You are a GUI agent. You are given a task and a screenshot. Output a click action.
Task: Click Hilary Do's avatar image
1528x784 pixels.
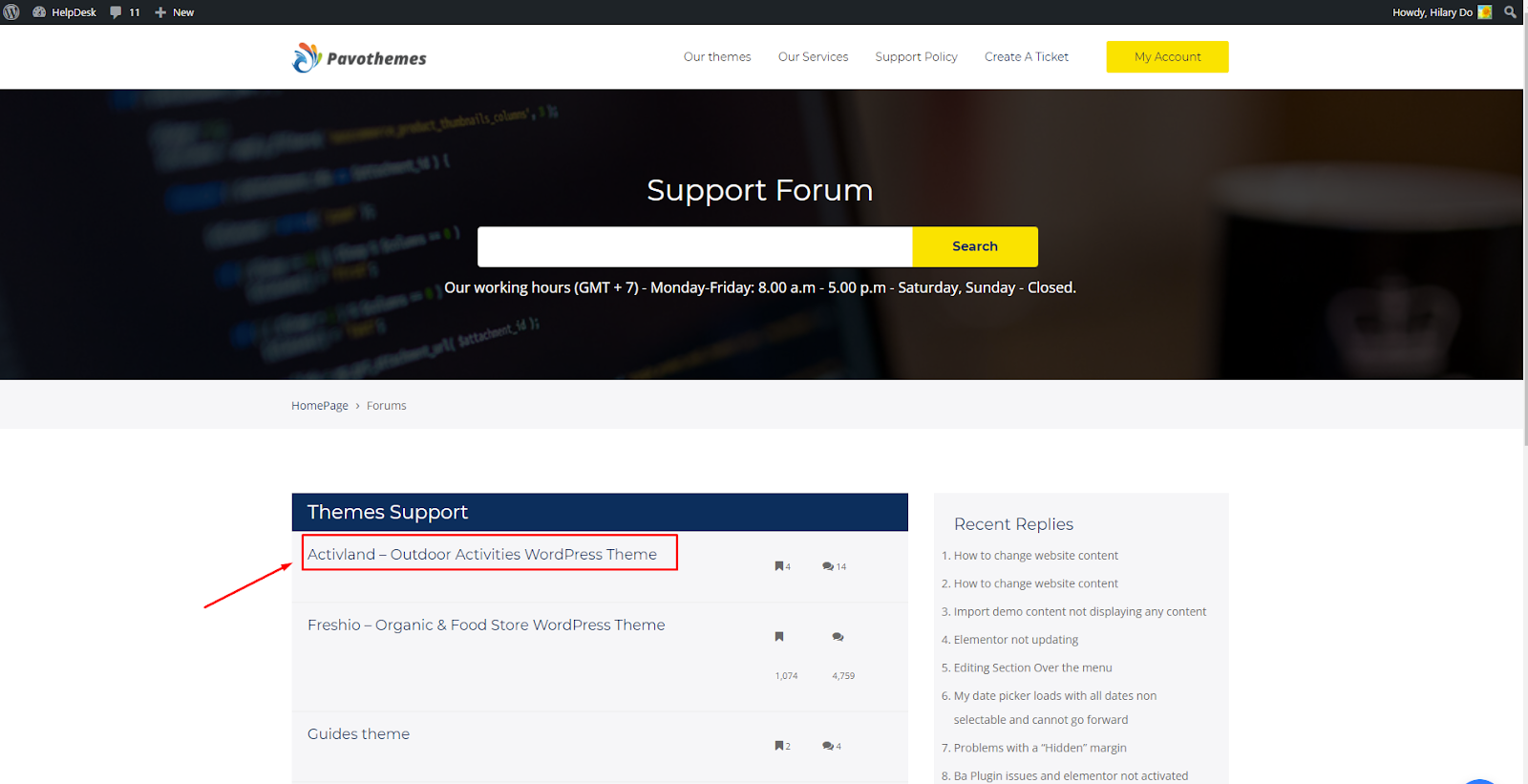click(x=1485, y=12)
